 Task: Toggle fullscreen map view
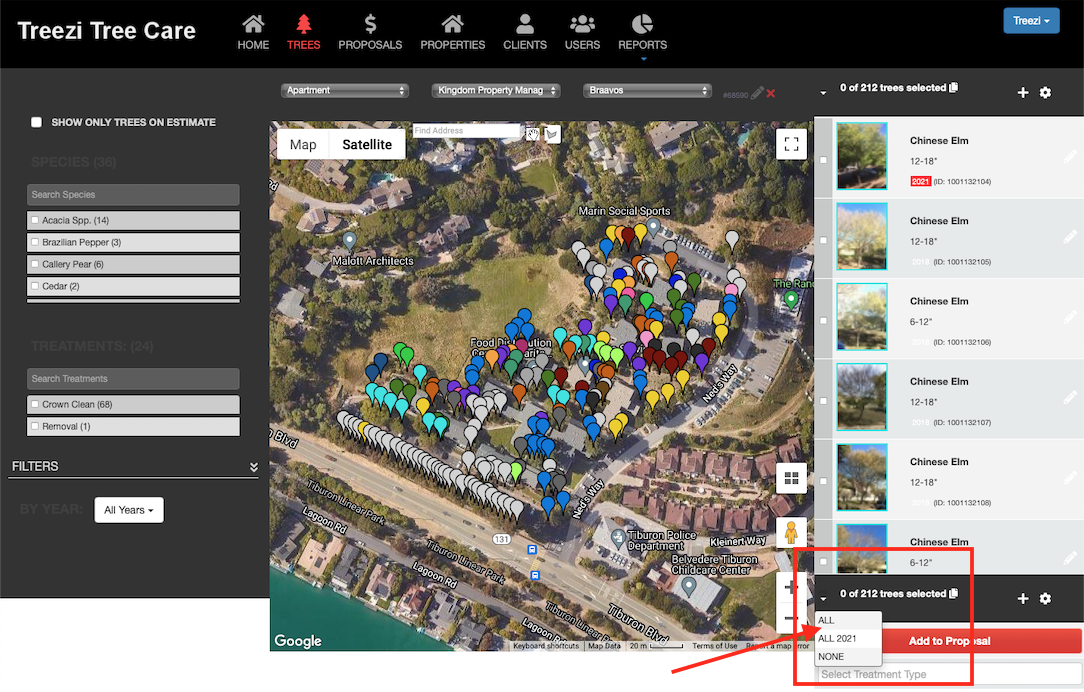click(791, 144)
